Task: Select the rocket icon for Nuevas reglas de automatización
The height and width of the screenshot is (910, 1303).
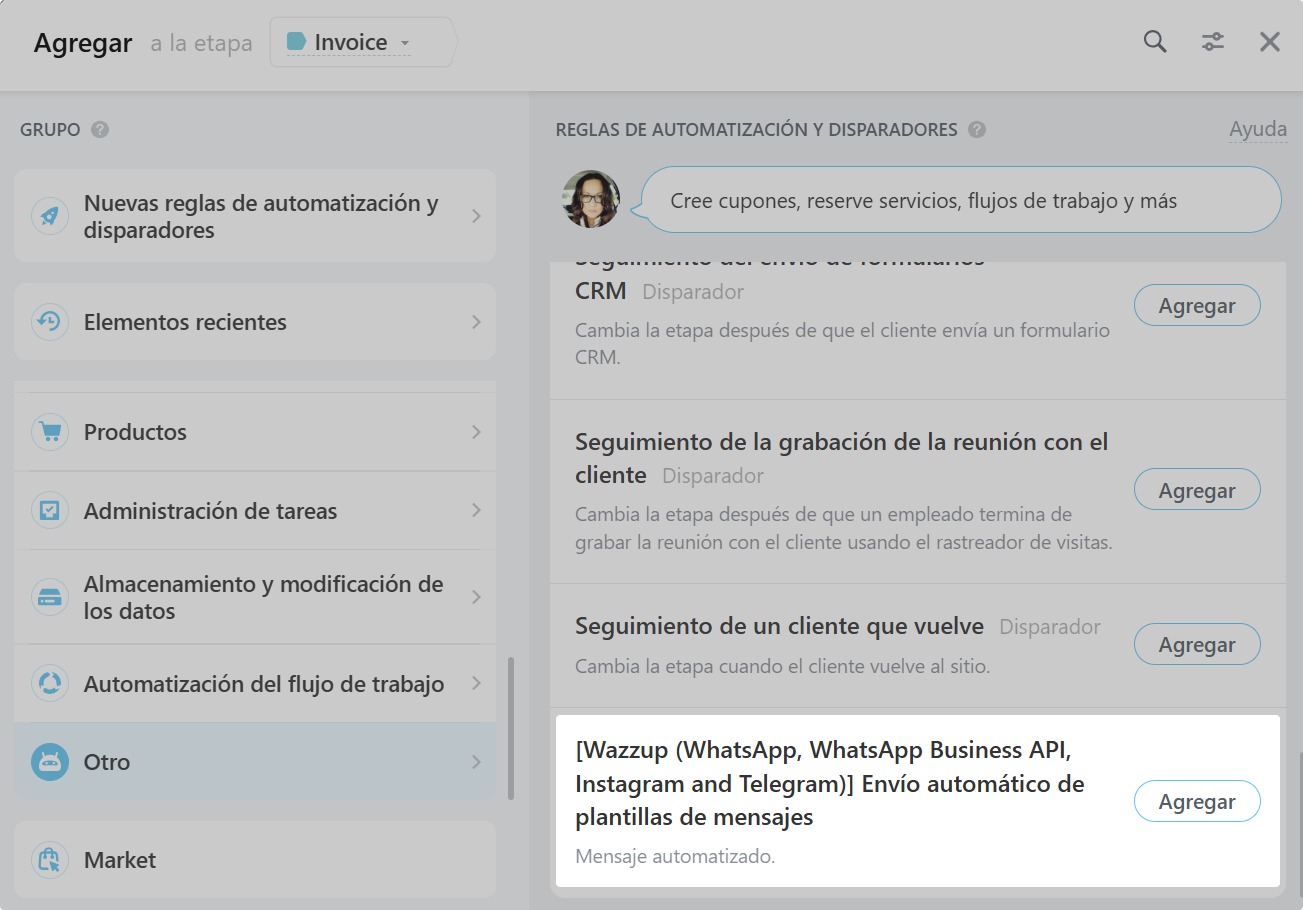Action: pyautogui.click(x=50, y=216)
